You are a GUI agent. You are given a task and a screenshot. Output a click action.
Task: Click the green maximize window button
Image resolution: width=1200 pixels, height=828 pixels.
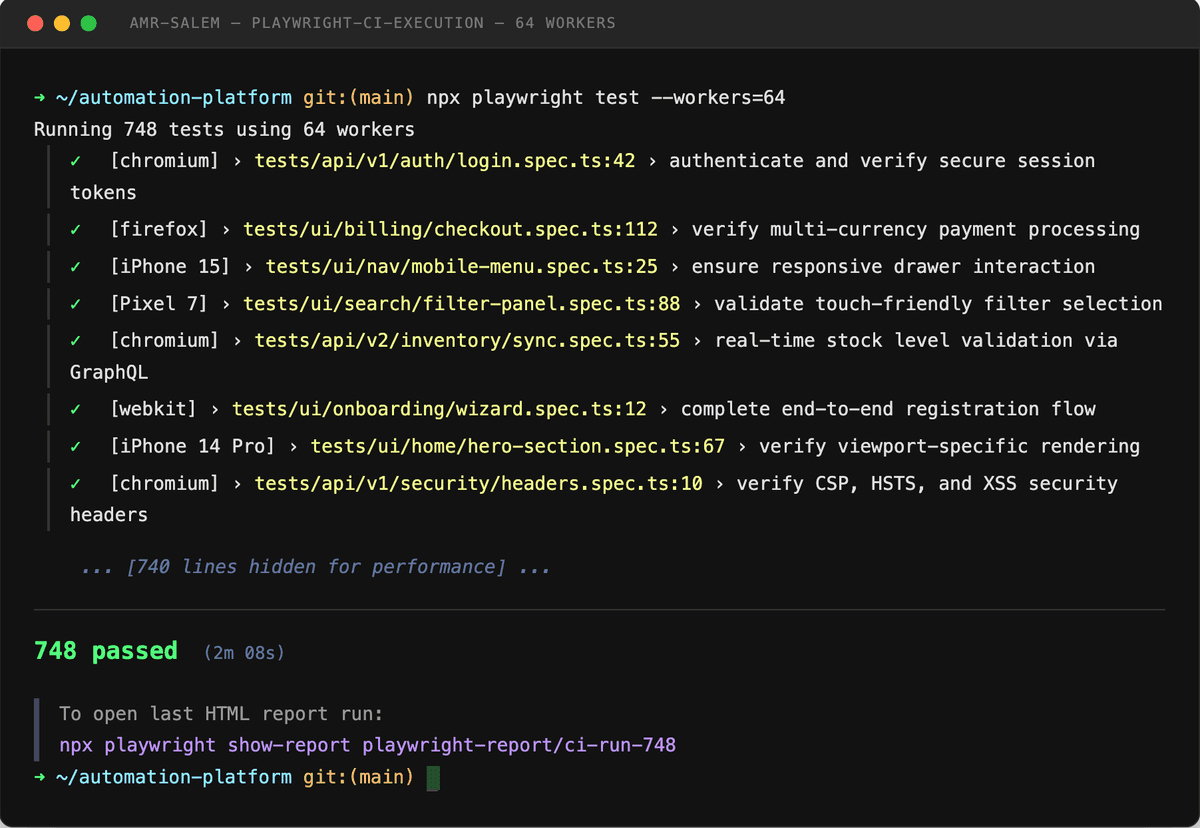88,23
